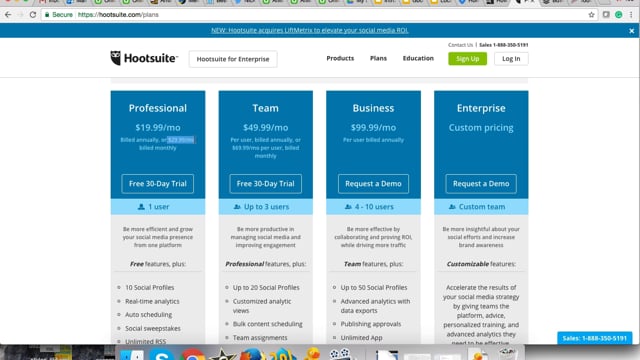Image resolution: width=640 pixels, height=360 pixels.
Task: Click the Publishing approvals item
Action: pyautogui.click(x=371, y=324)
